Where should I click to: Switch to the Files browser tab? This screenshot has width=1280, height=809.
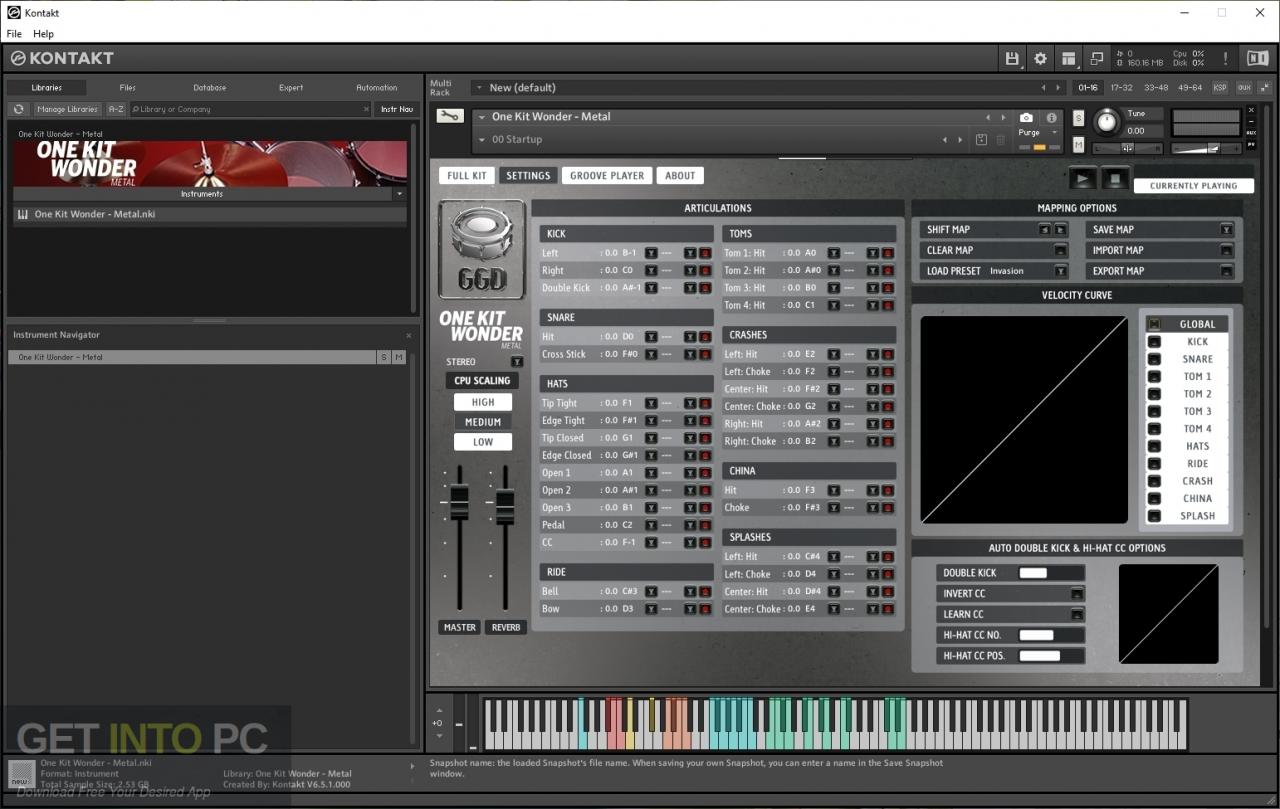128,88
